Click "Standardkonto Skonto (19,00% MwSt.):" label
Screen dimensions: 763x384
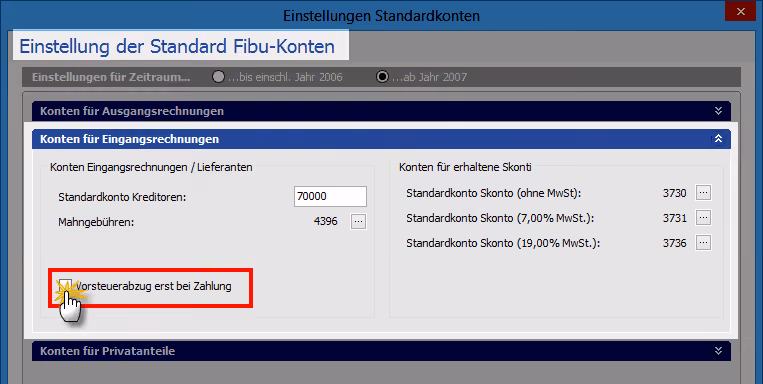[503, 243]
